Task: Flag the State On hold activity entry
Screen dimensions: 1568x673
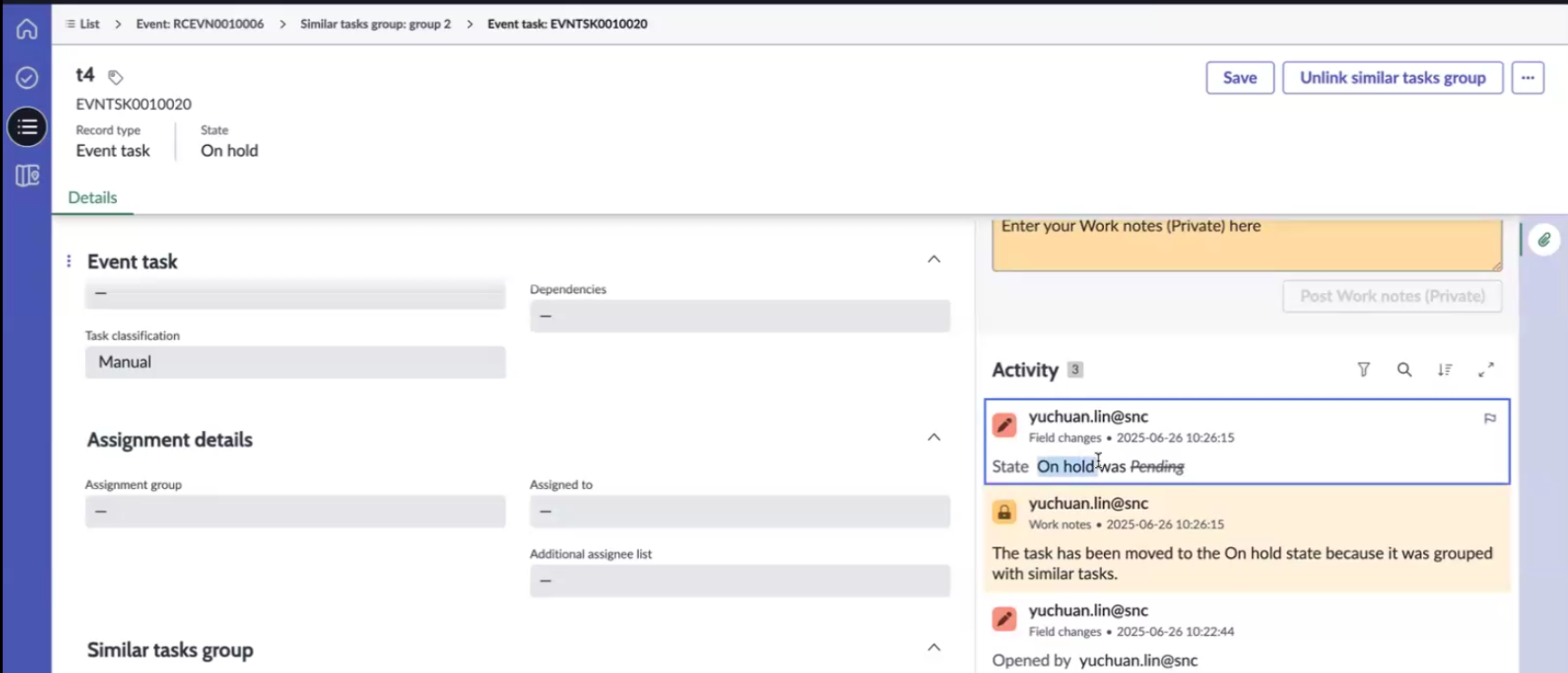Action: pos(1489,418)
